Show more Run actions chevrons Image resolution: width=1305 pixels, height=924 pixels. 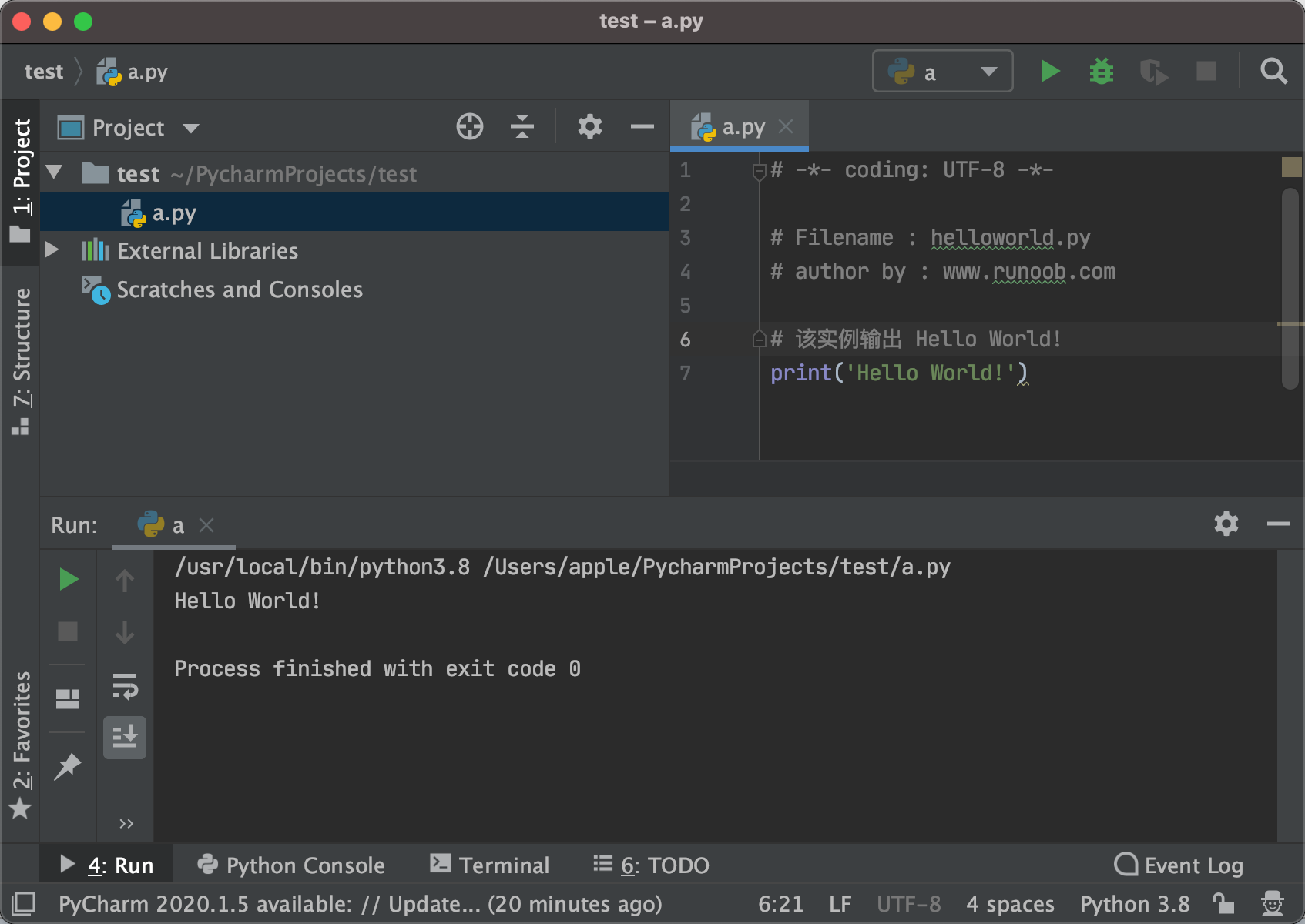(126, 824)
